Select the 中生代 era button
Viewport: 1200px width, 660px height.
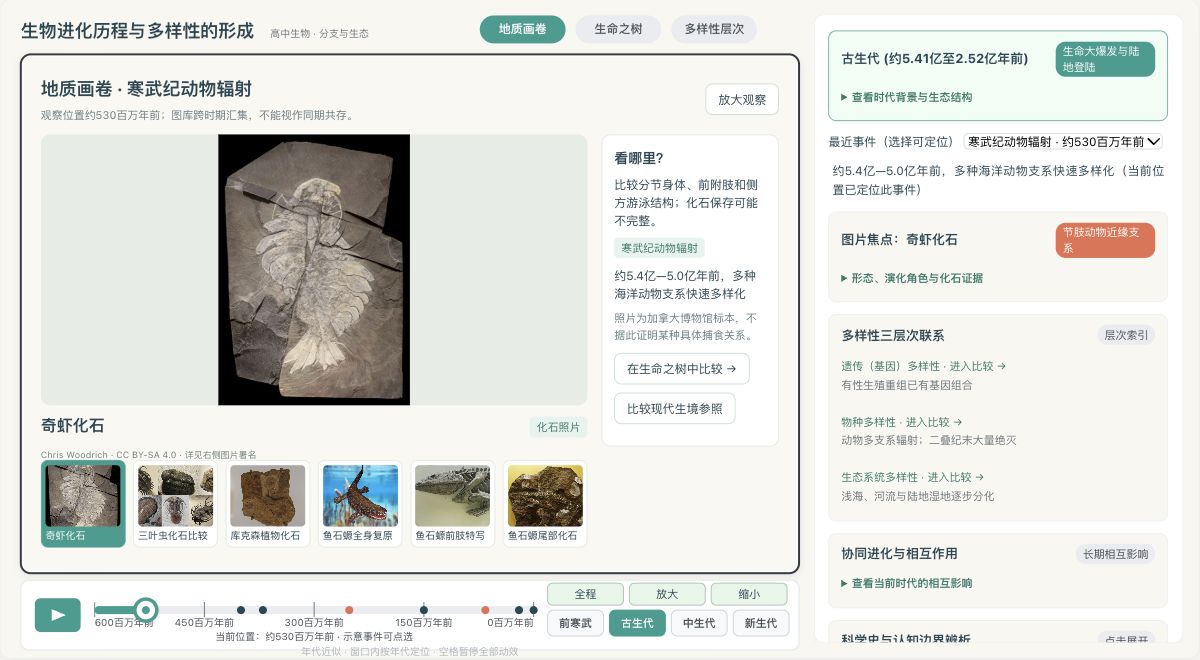(x=699, y=623)
